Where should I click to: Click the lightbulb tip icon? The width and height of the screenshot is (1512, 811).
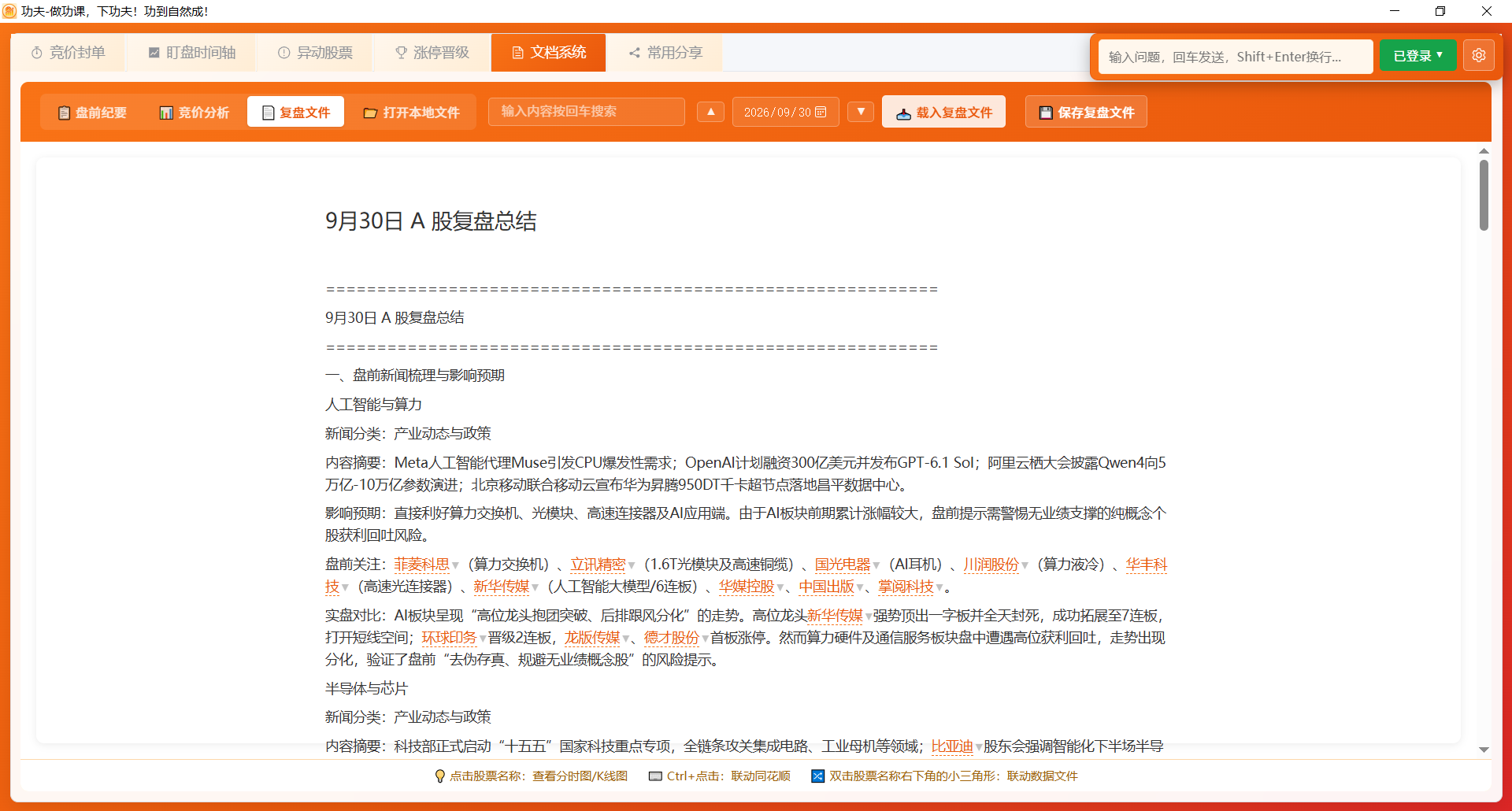pyautogui.click(x=439, y=776)
